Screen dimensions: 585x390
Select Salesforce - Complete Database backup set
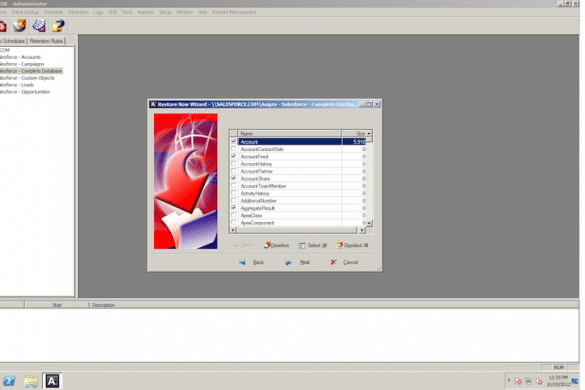click(31, 71)
